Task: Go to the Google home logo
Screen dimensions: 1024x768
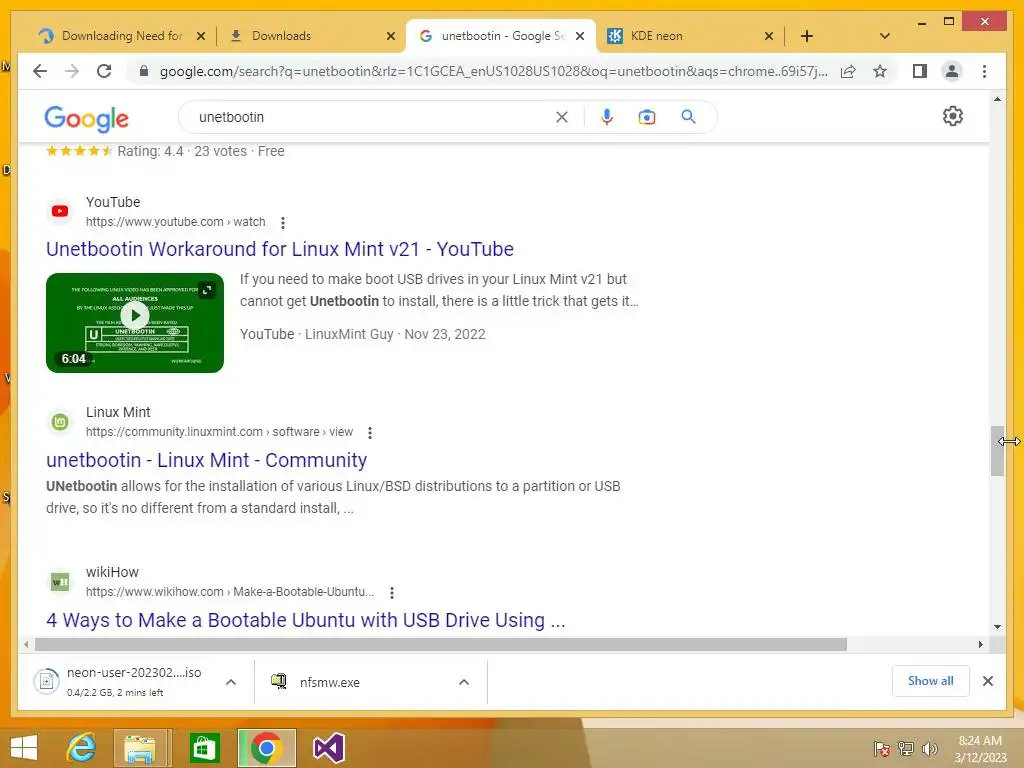Action: 86,118
